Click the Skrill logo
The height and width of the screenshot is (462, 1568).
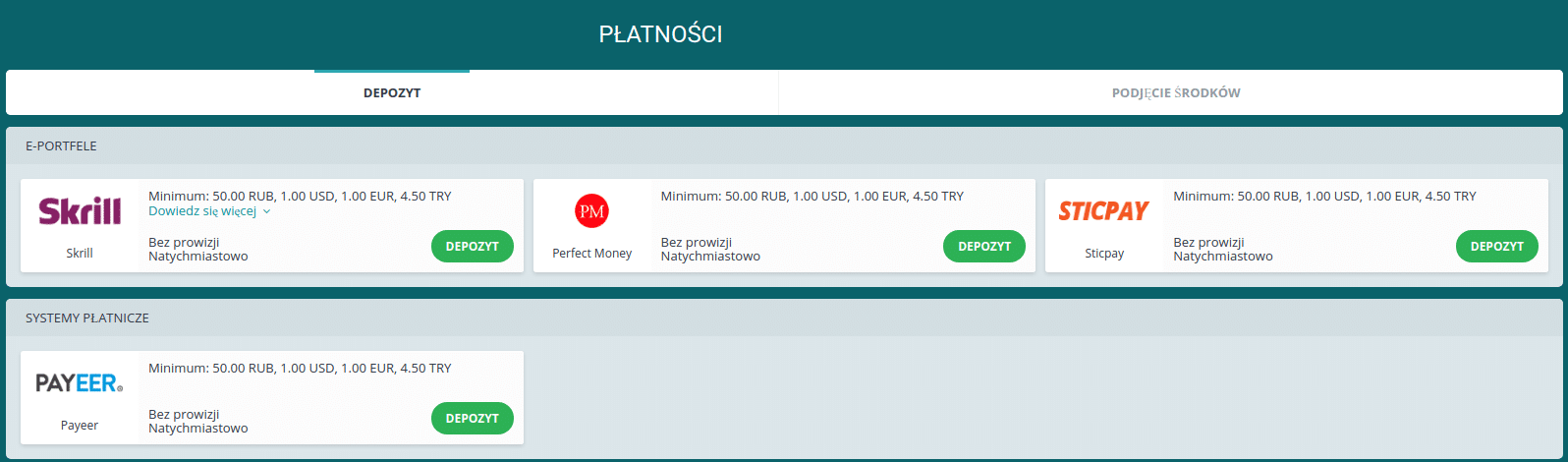[80, 210]
